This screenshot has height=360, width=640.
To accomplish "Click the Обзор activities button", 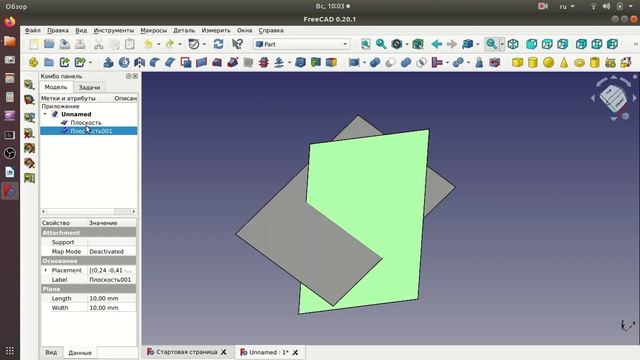I will 16,7.
